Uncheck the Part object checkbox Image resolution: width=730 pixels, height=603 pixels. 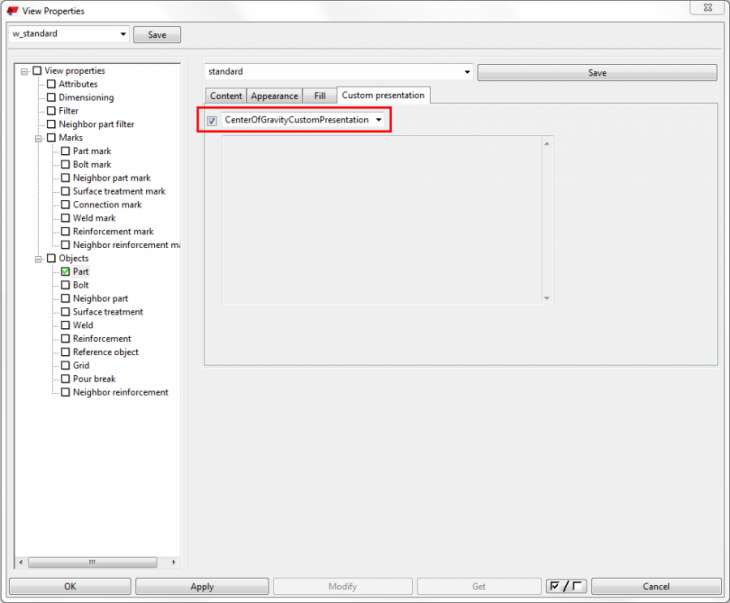pyautogui.click(x=66, y=272)
